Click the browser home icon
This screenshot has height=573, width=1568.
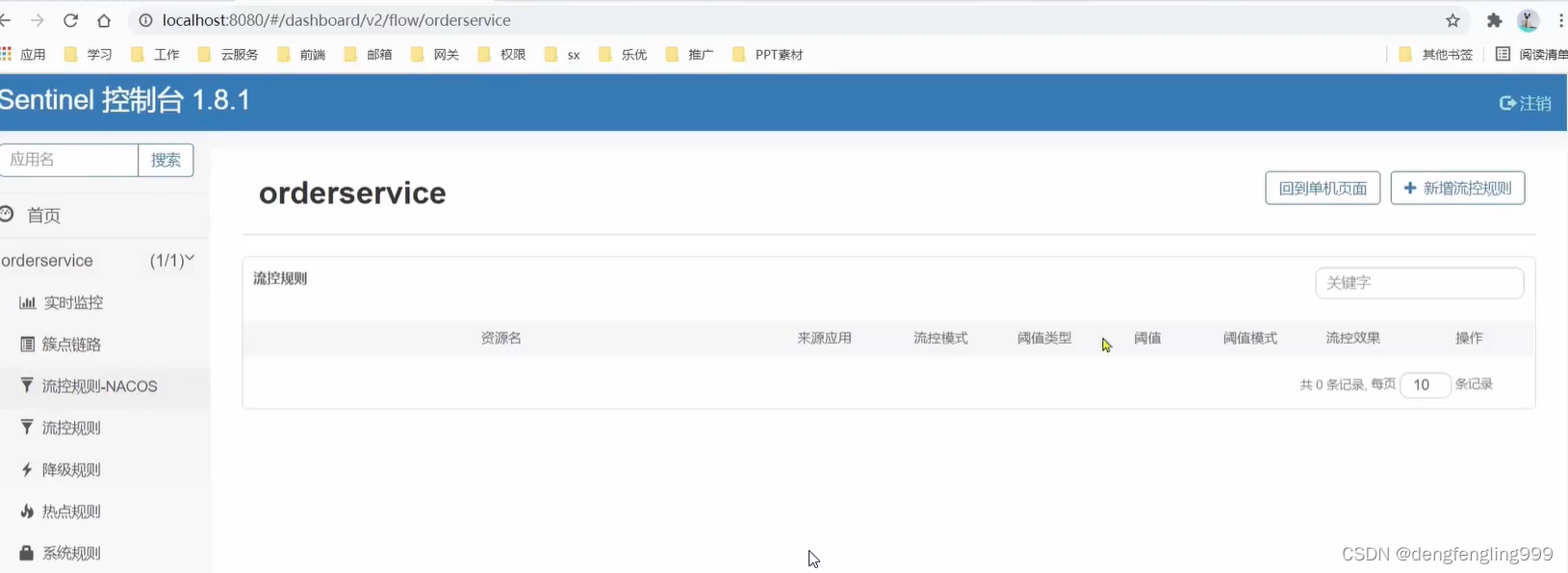(x=104, y=20)
